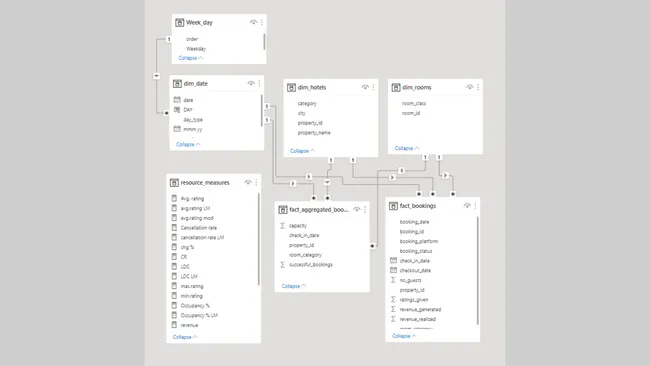The image size is (650, 366).
Task: Toggle visibility of the dim_date table
Action: coord(251,83)
